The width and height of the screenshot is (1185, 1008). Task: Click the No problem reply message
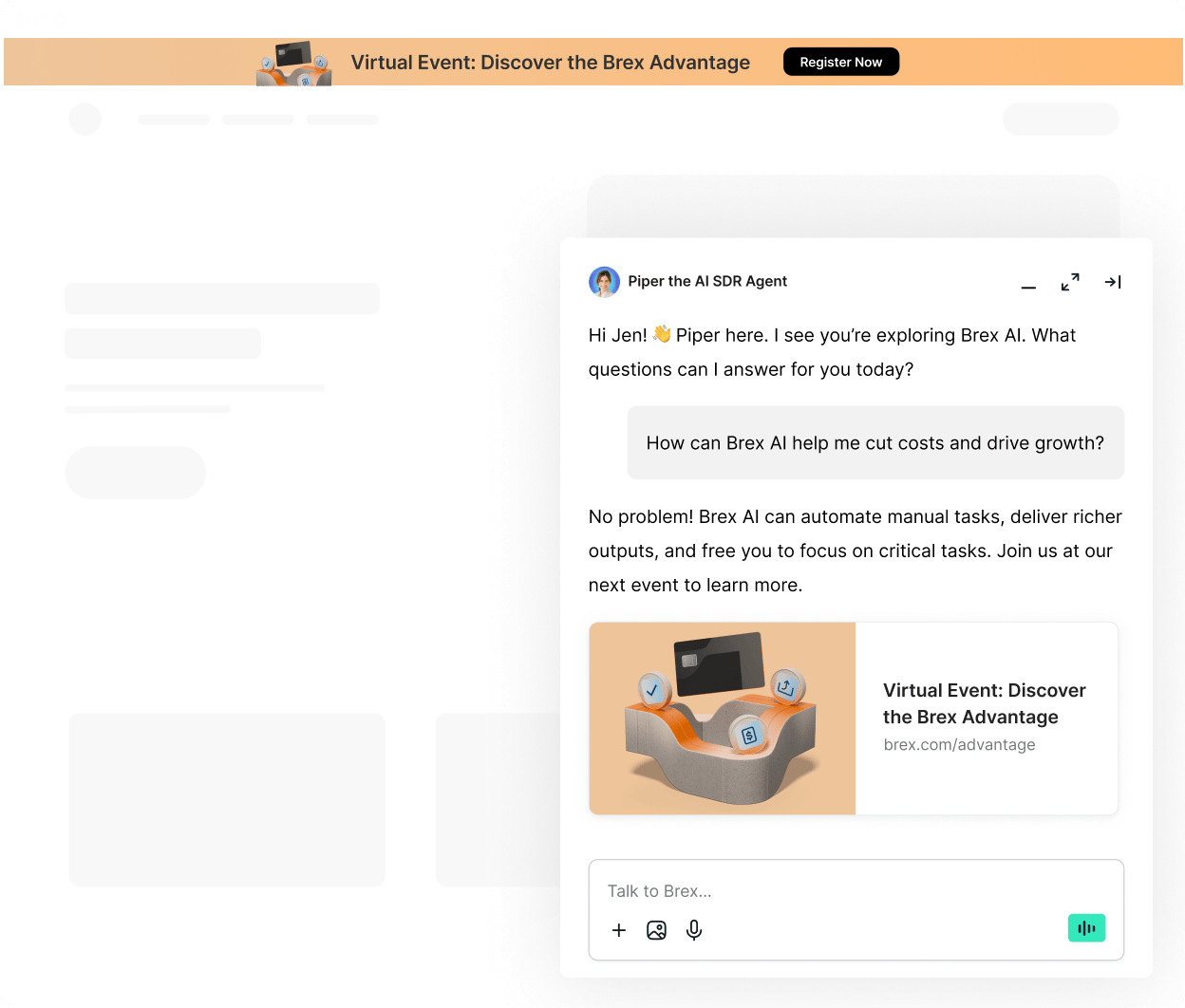pos(855,551)
